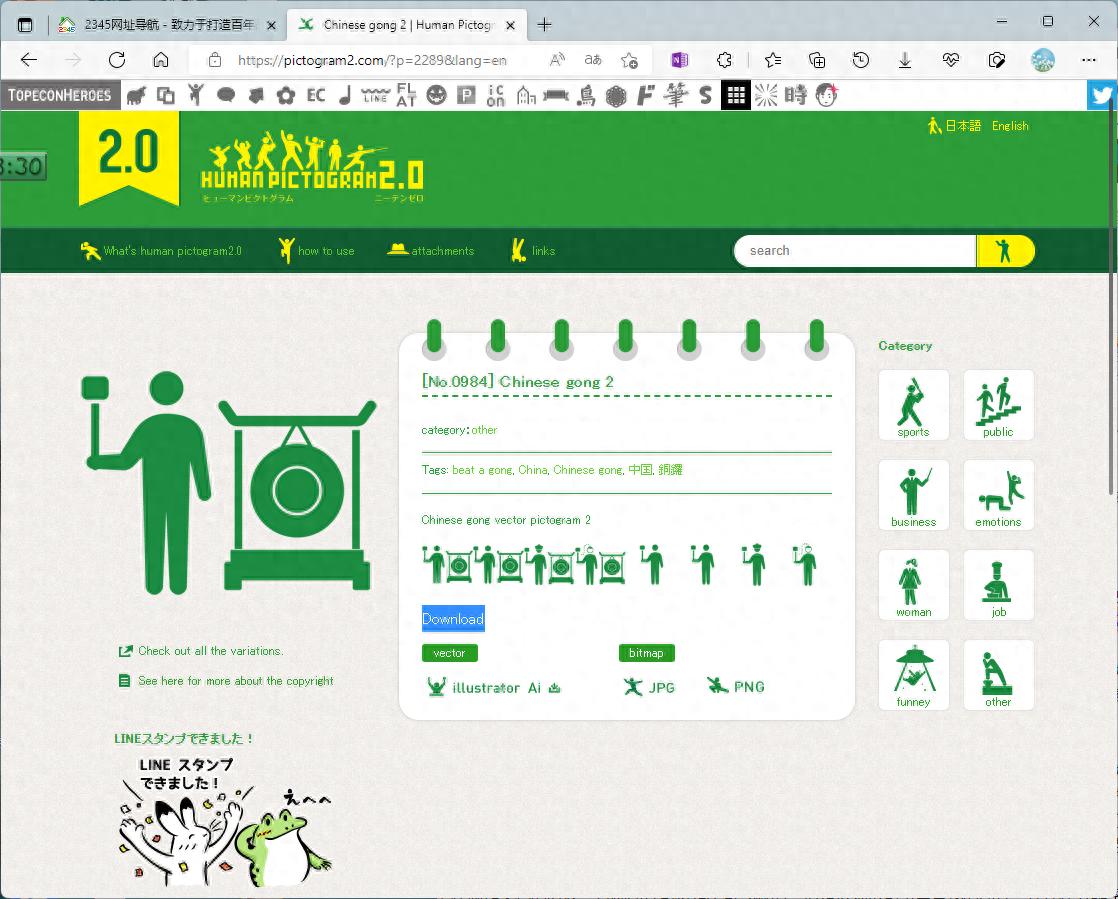Download the illustrator Ai vector file
The image size is (1118, 899).
[493, 687]
